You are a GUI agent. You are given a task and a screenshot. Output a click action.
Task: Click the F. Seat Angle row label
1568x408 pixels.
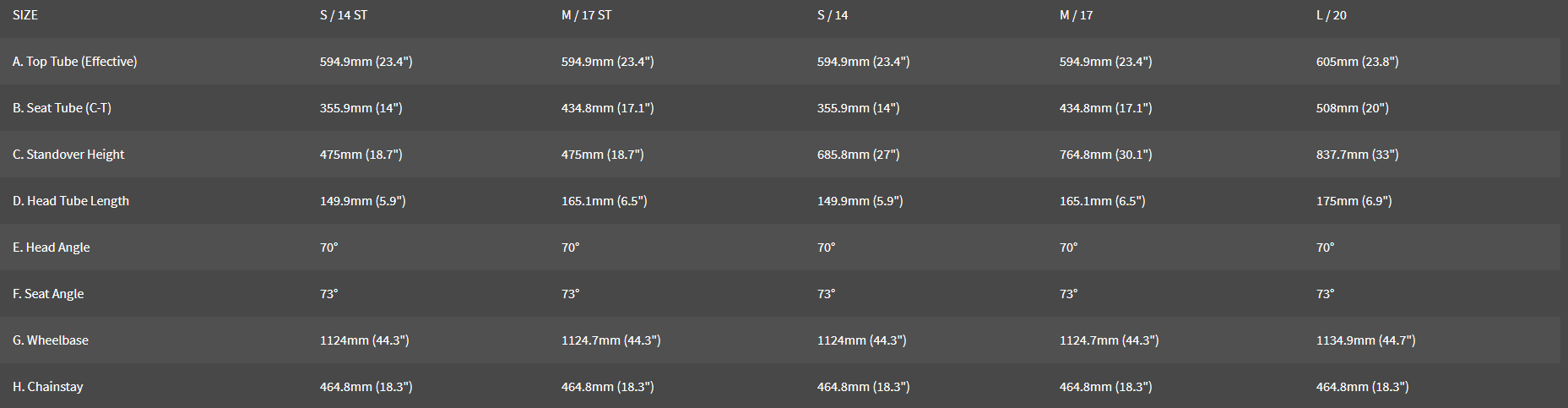[48, 294]
